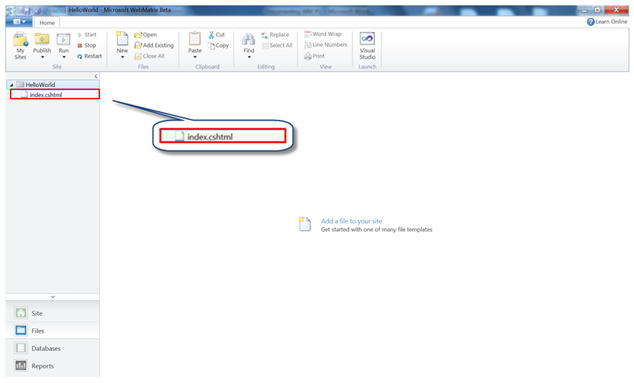Viewport: 634px width, 383px height.
Task: Launch Visual Studio
Action: coord(367,46)
